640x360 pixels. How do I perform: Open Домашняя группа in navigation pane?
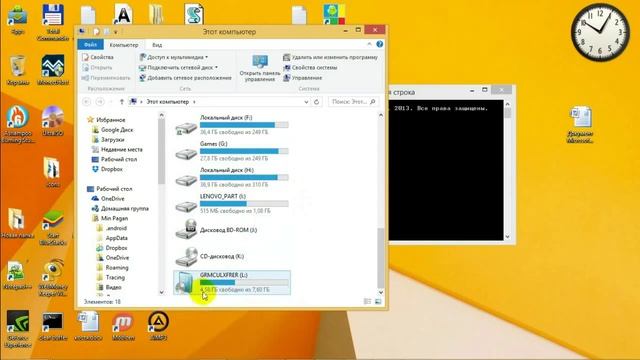[x=120, y=209]
